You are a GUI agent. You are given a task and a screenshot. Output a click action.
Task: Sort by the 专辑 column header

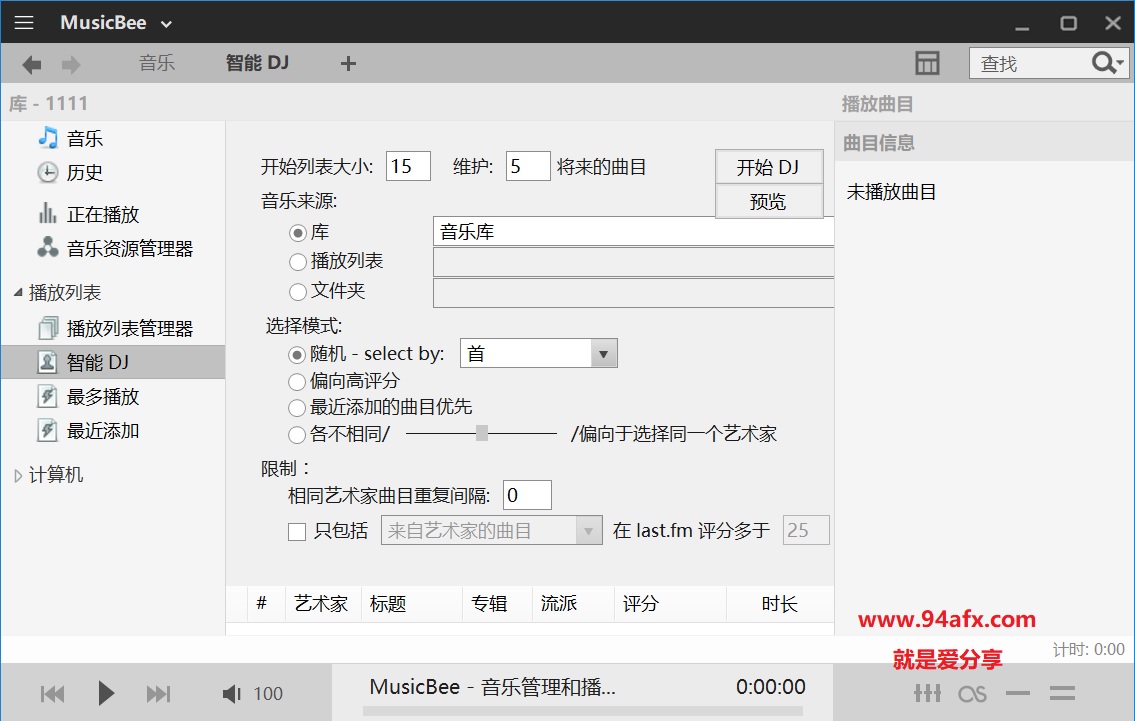click(497, 604)
